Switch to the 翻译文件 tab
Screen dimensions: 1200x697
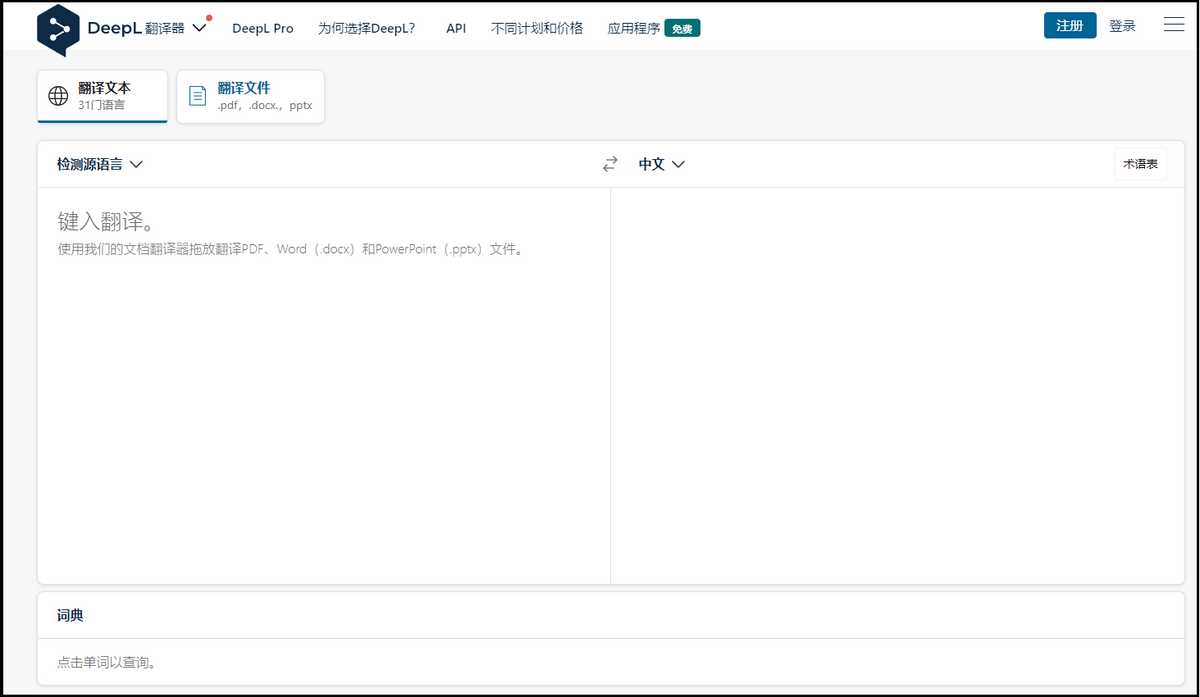point(251,96)
